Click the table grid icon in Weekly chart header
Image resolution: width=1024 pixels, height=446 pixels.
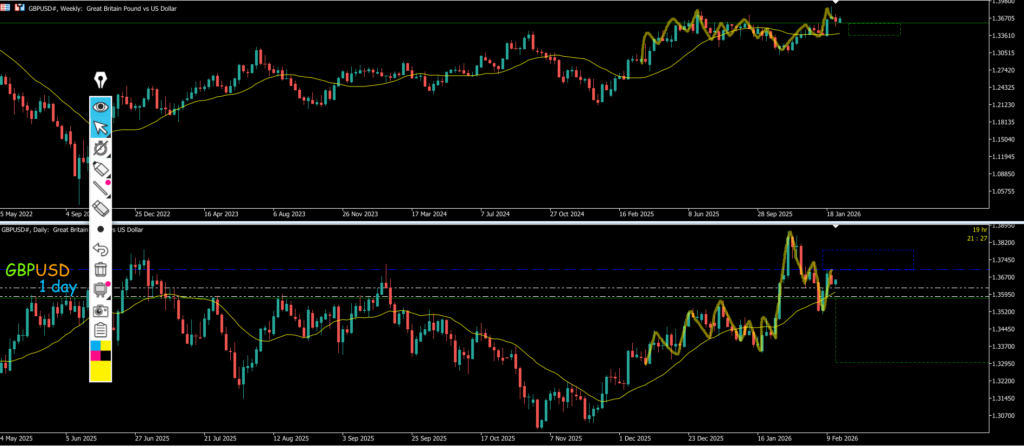point(7,6)
